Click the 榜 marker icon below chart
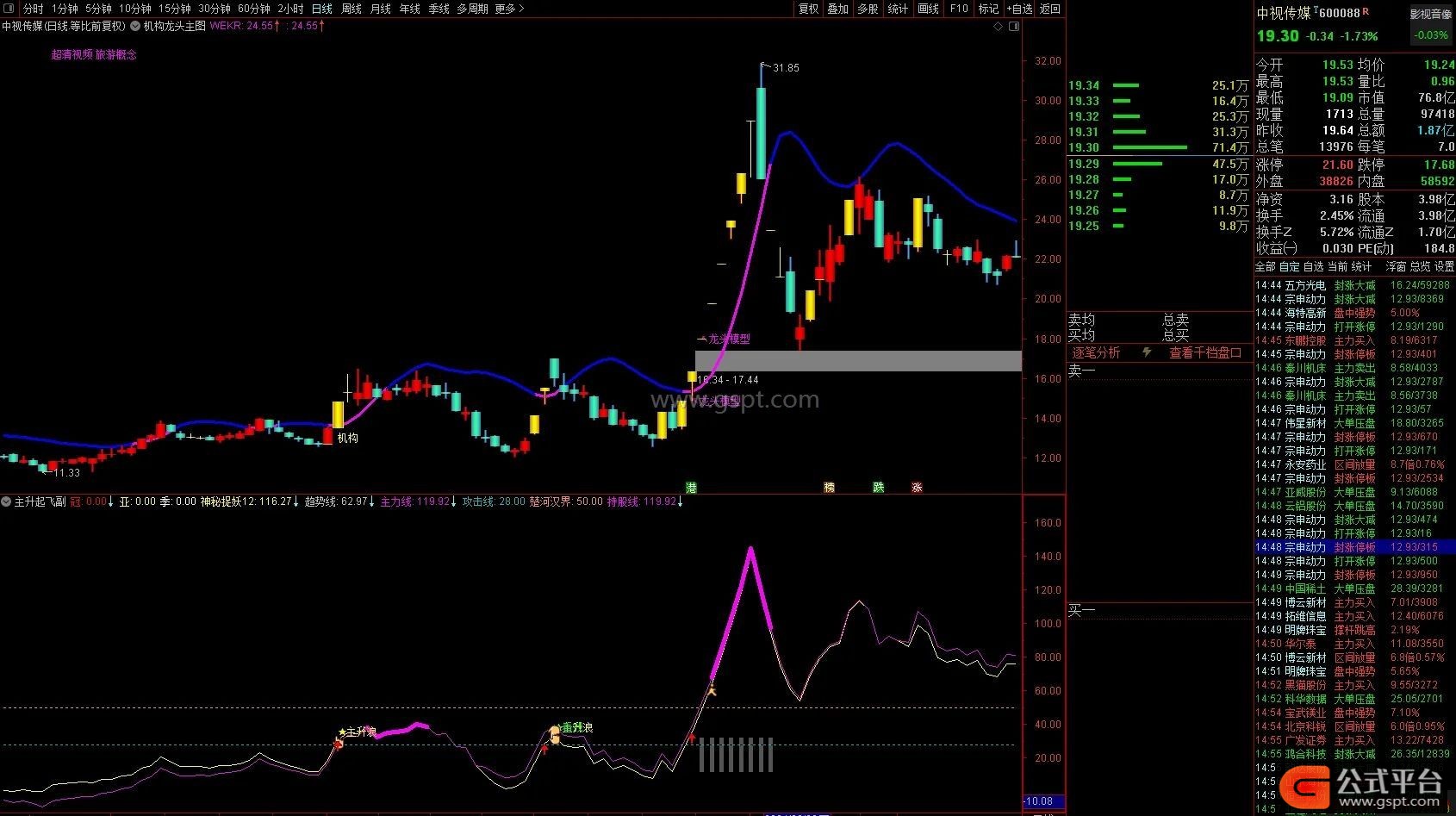Image resolution: width=1456 pixels, height=816 pixels. (x=829, y=487)
